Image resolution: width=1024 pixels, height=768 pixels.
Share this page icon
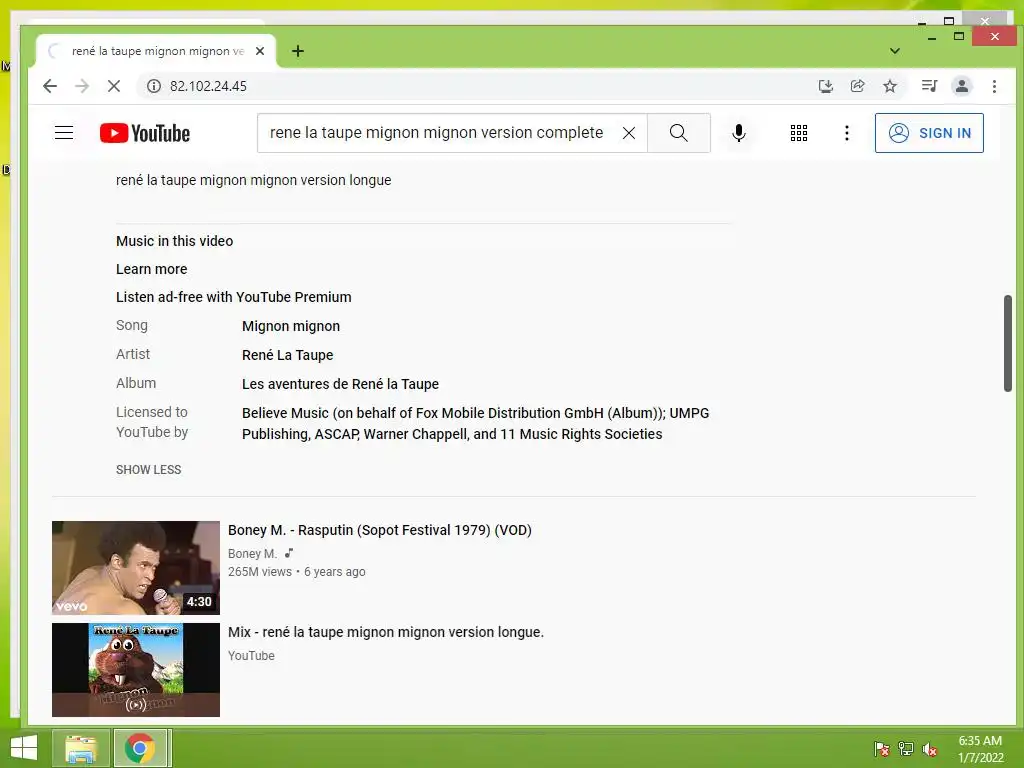857,86
